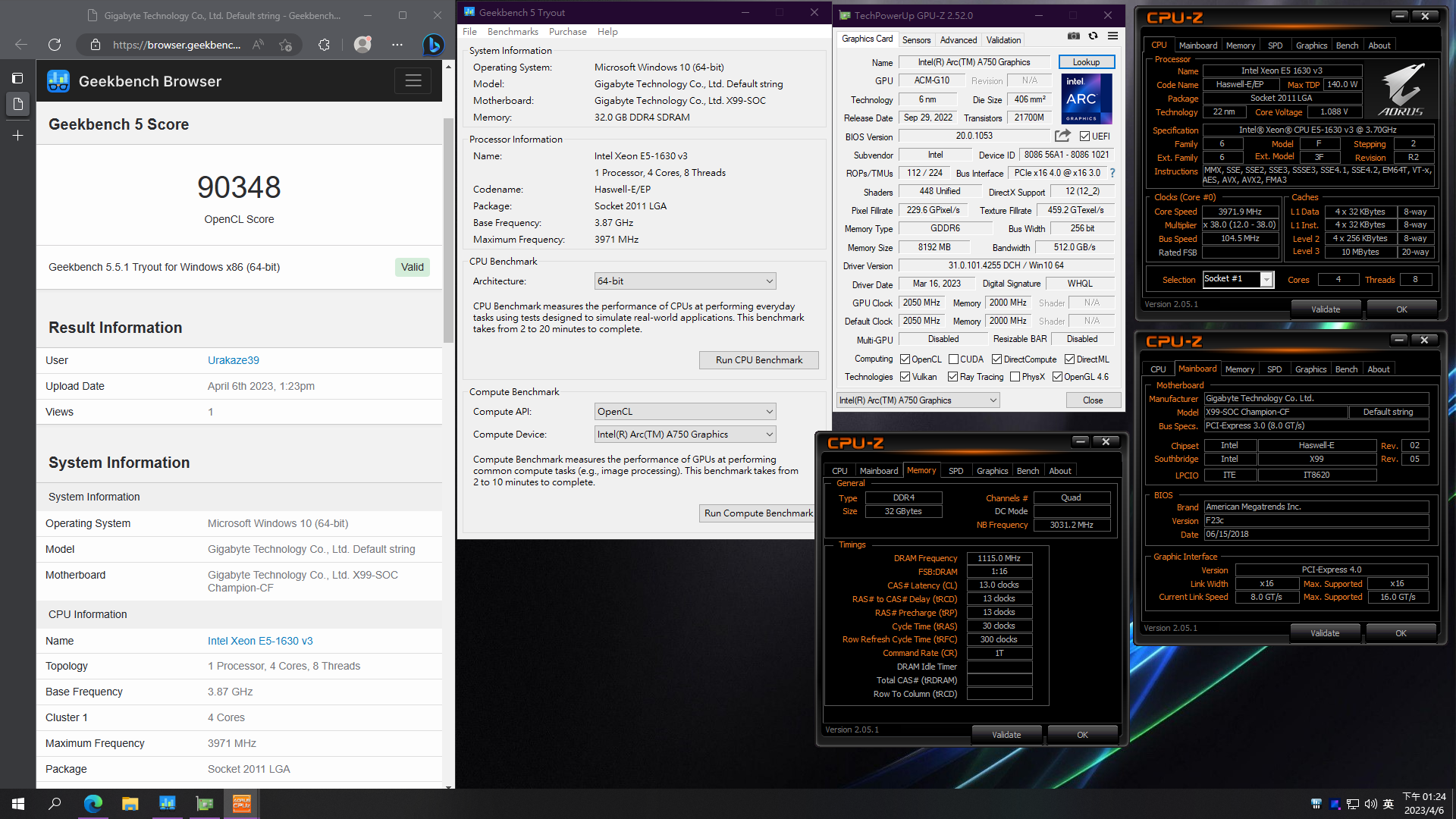
Task: Click the browser address bar
Action: click(177, 45)
